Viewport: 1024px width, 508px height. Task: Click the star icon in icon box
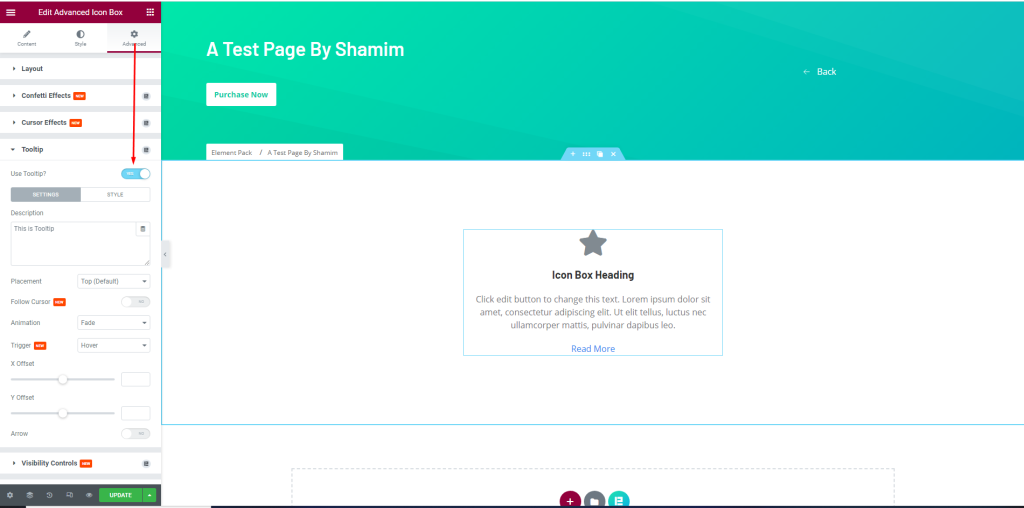pyautogui.click(x=593, y=243)
